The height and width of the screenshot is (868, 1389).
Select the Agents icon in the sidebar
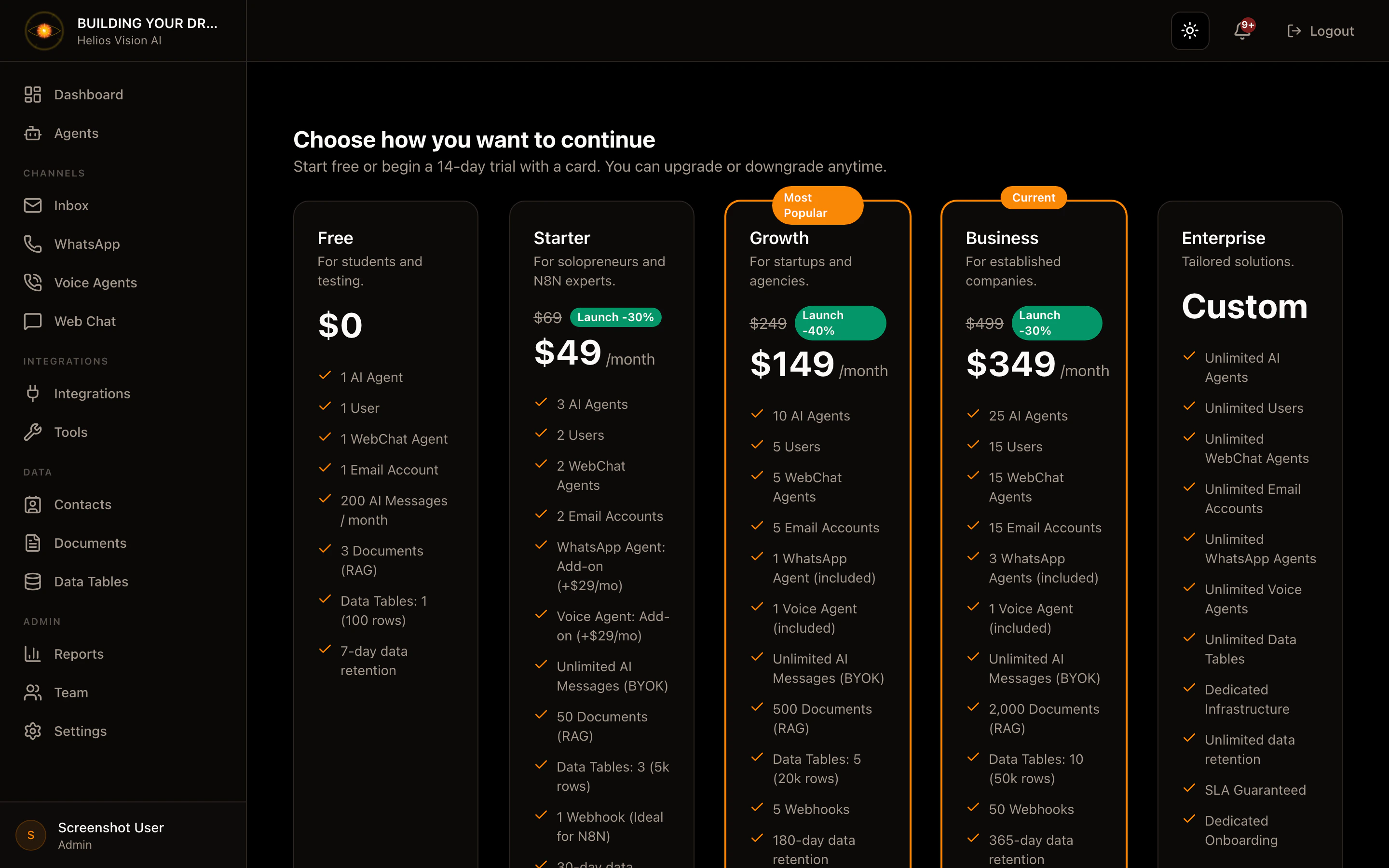[33, 133]
